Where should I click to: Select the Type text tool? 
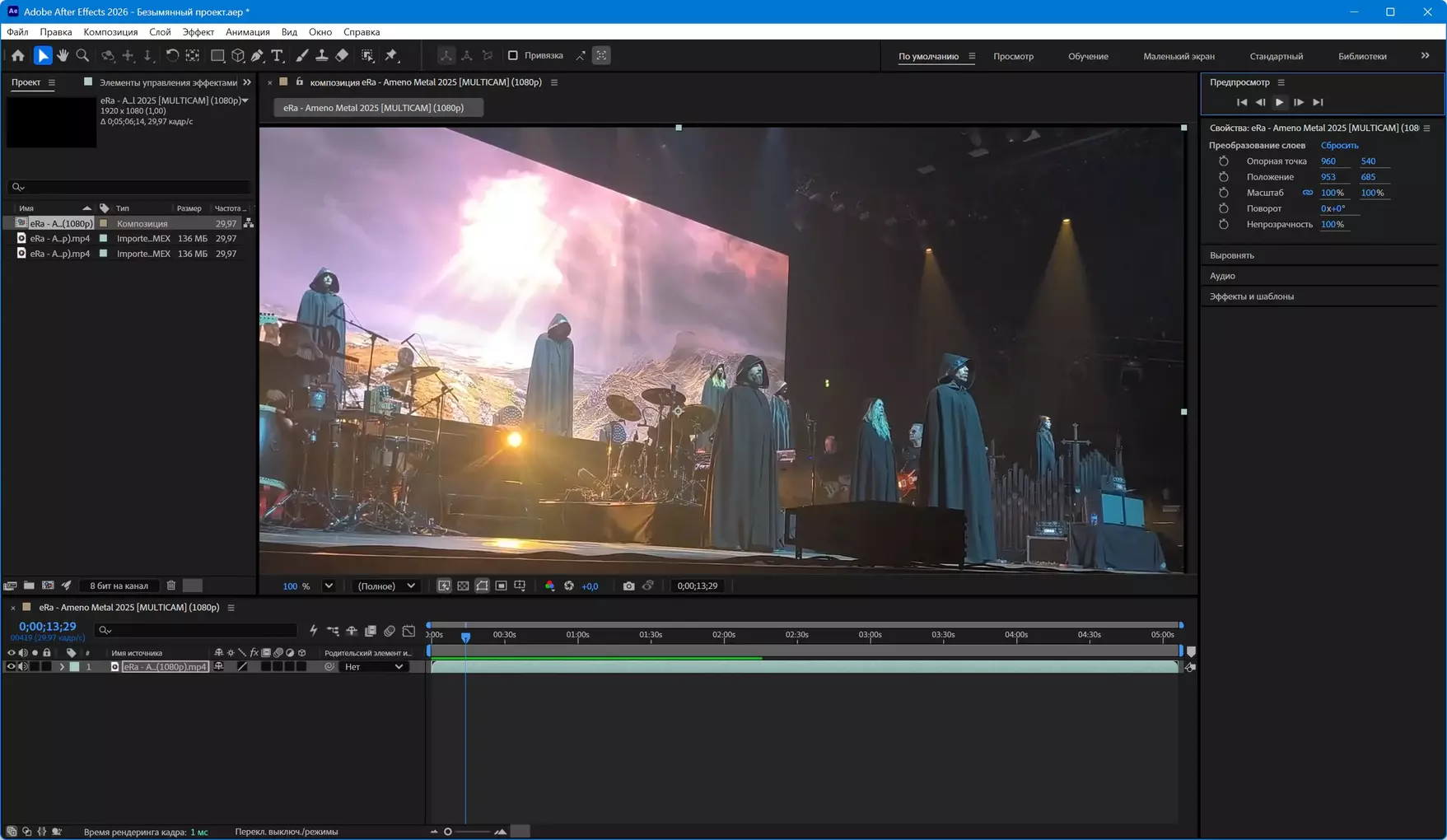click(x=278, y=55)
